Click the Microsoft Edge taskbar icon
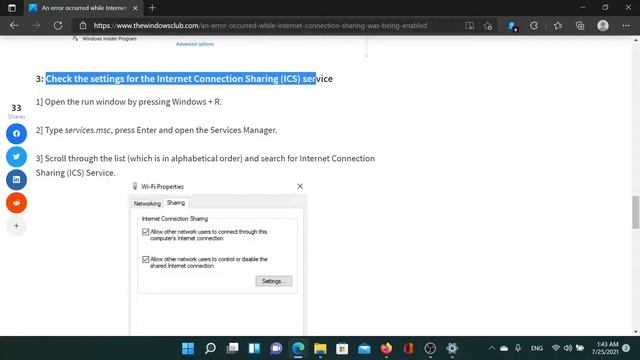640x360 pixels. [298, 348]
